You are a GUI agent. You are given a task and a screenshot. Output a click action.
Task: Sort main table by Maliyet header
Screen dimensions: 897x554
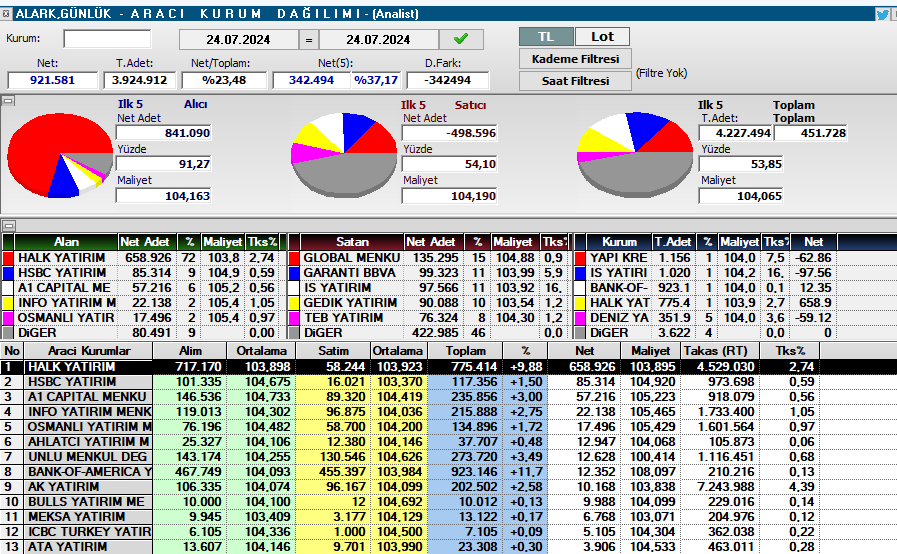pos(650,351)
